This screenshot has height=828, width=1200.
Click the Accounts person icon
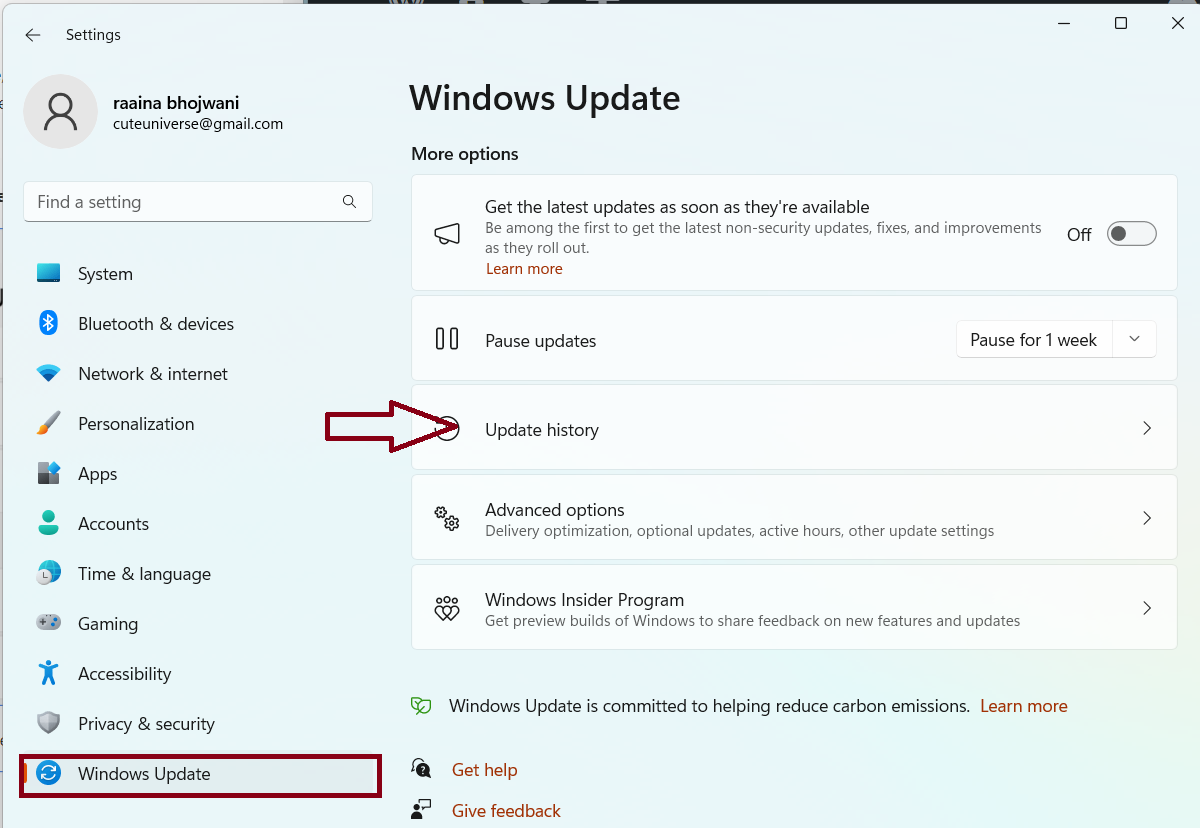pyautogui.click(x=49, y=523)
